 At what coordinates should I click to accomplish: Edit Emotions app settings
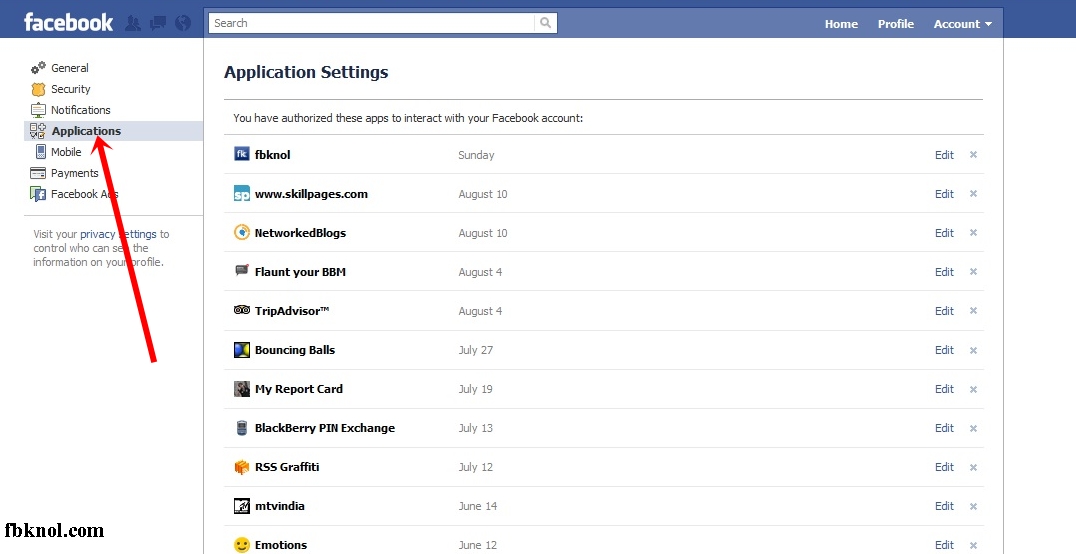944,545
